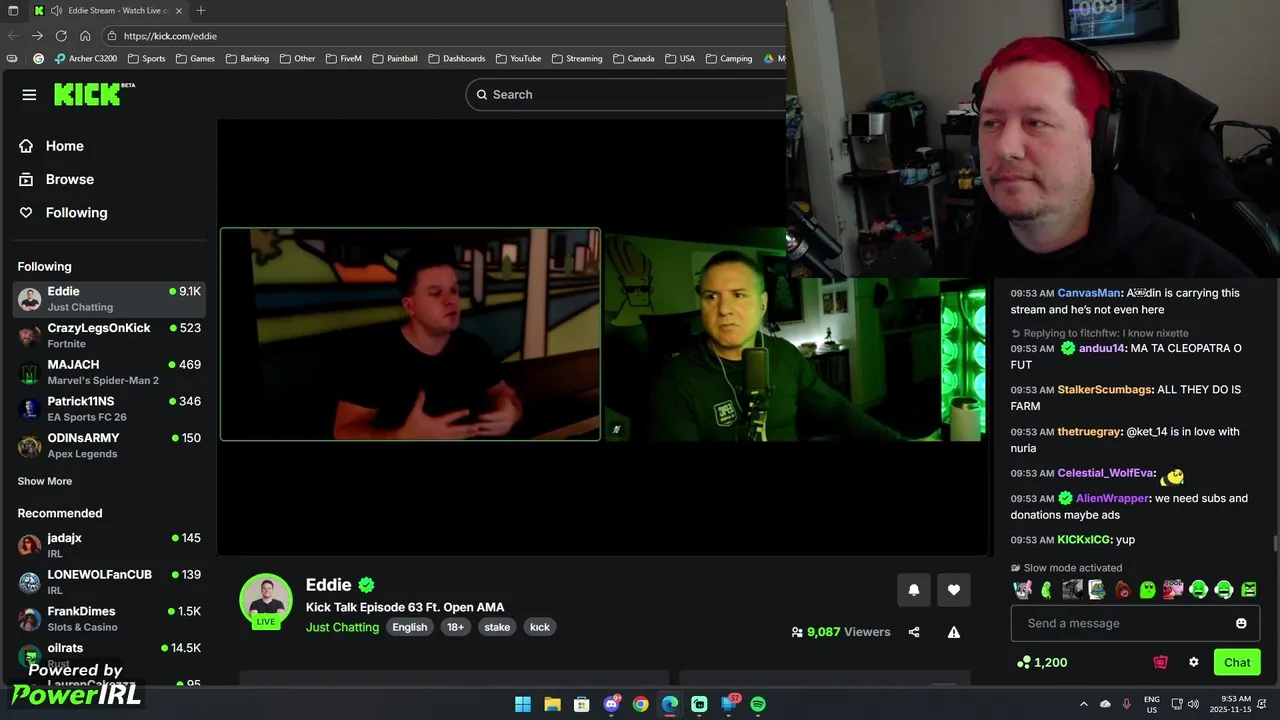Viewport: 1280px width, 720px height.
Task: Open the Windows Start menu
Action: [523, 704]
